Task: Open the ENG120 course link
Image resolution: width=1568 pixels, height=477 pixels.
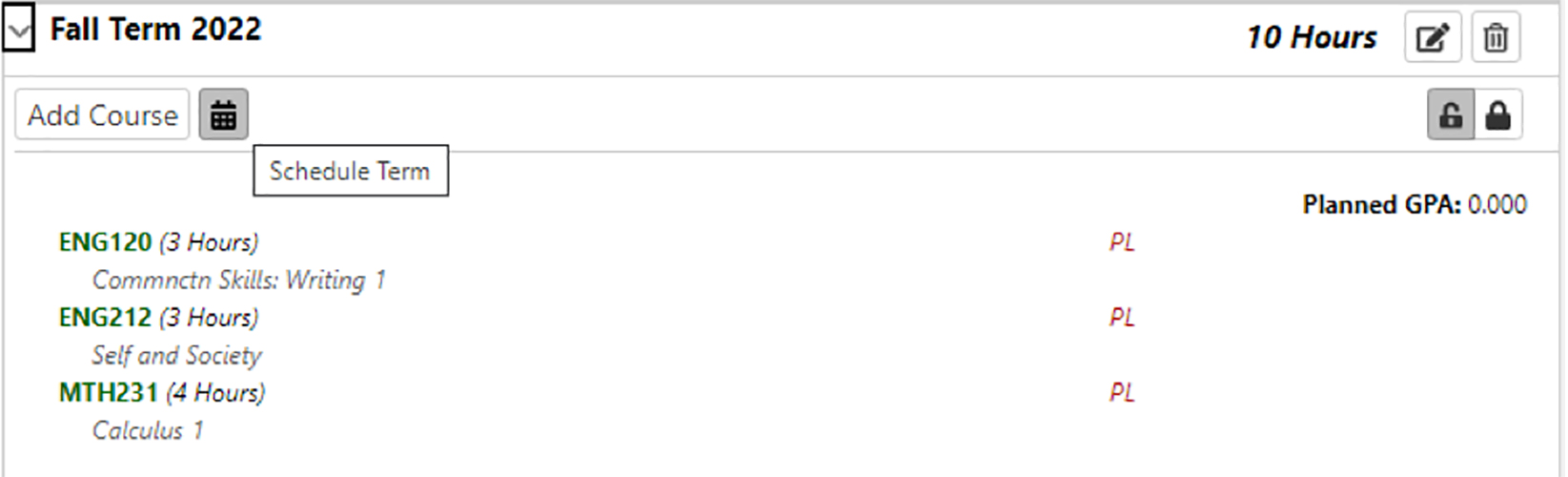Action: pyautogui.click(x=105, y=242)
